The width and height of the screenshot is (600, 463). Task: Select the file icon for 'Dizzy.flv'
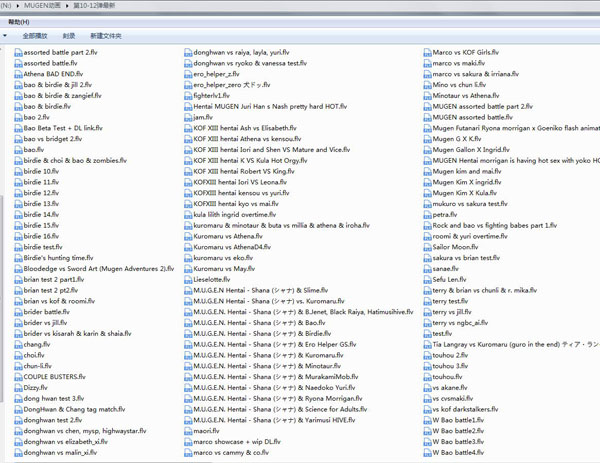point(18,388)
